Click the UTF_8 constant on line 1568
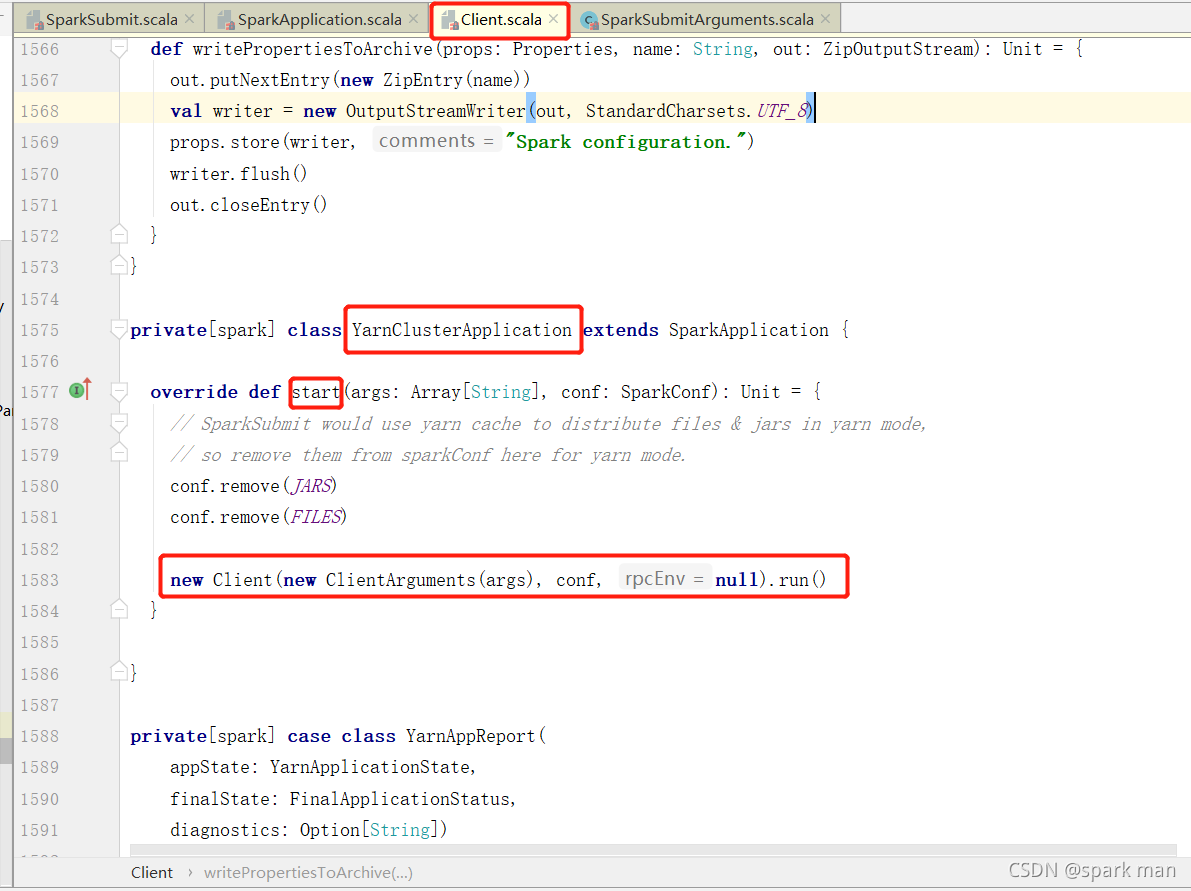This screenshot has width=1191, height=891. click(x=782, y=111)
